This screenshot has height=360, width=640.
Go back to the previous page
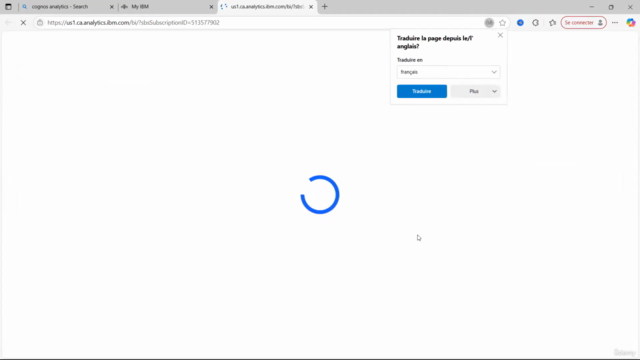tap(9, 22)
